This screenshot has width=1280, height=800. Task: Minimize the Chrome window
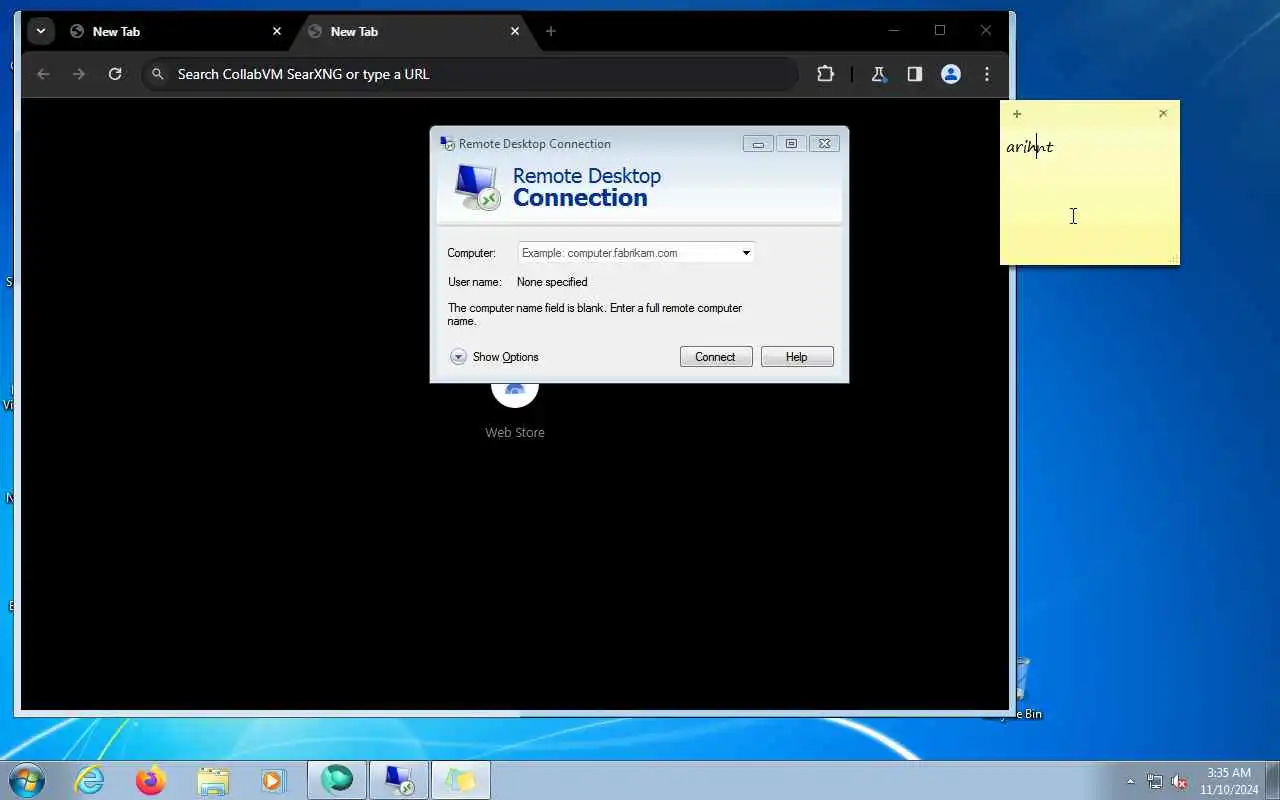tap(894, 31)
